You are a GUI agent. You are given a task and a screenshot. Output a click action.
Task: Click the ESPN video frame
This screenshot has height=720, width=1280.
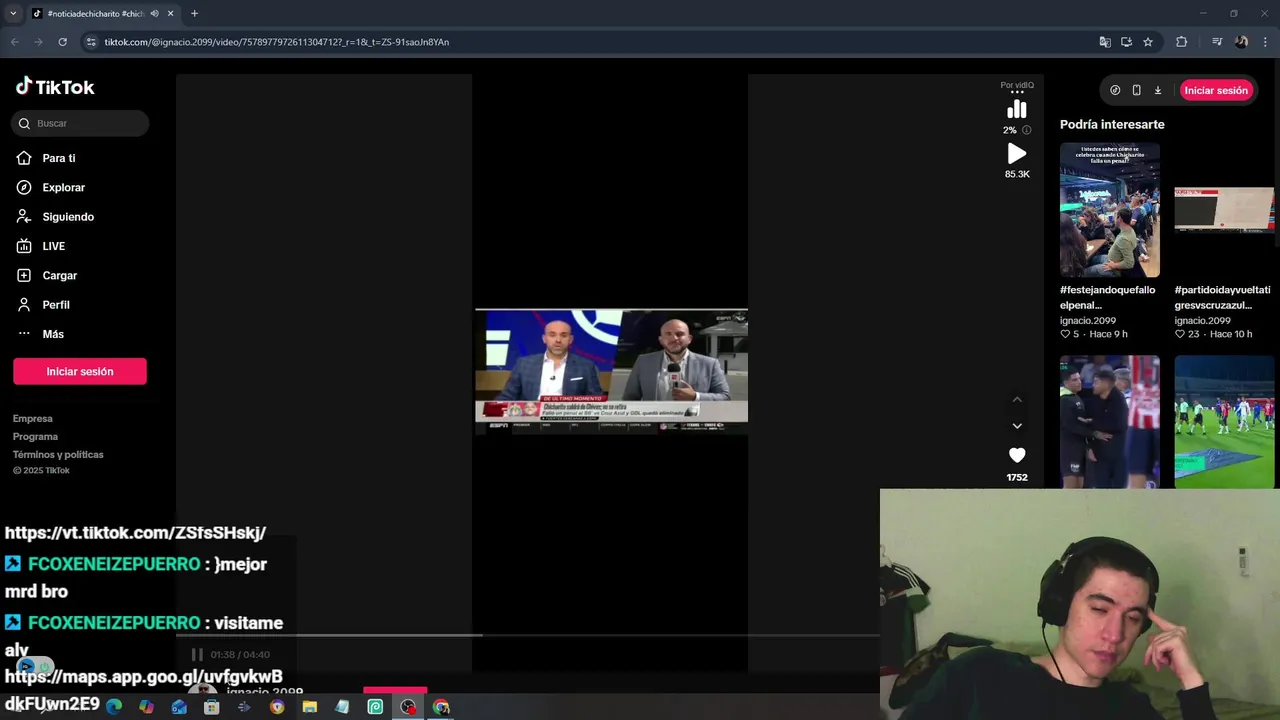[x=611, y=370]
